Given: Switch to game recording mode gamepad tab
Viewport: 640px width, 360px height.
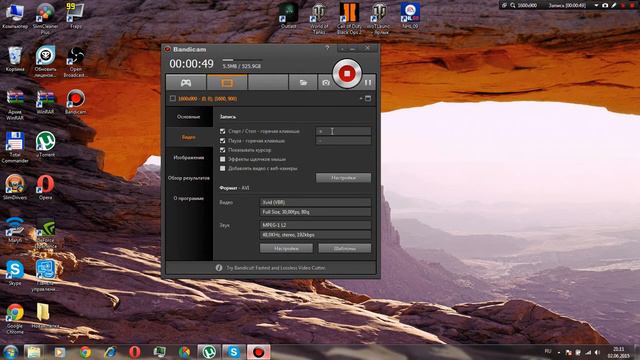Looking at the screenshot, I should point(186,82).
